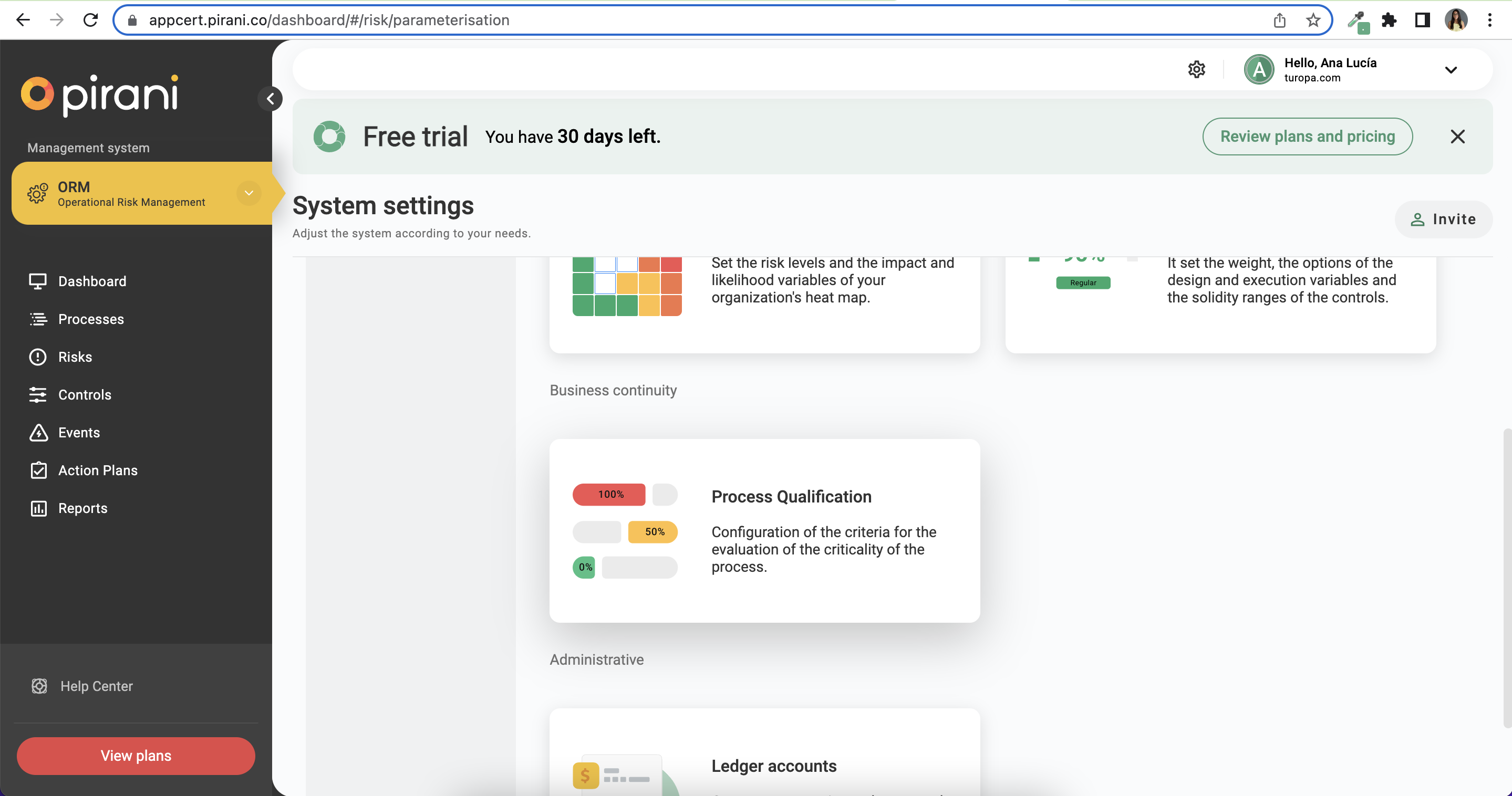Click the Pirani logo
The width and height of the screenshot is (1512, 796).
click(100, 95)
